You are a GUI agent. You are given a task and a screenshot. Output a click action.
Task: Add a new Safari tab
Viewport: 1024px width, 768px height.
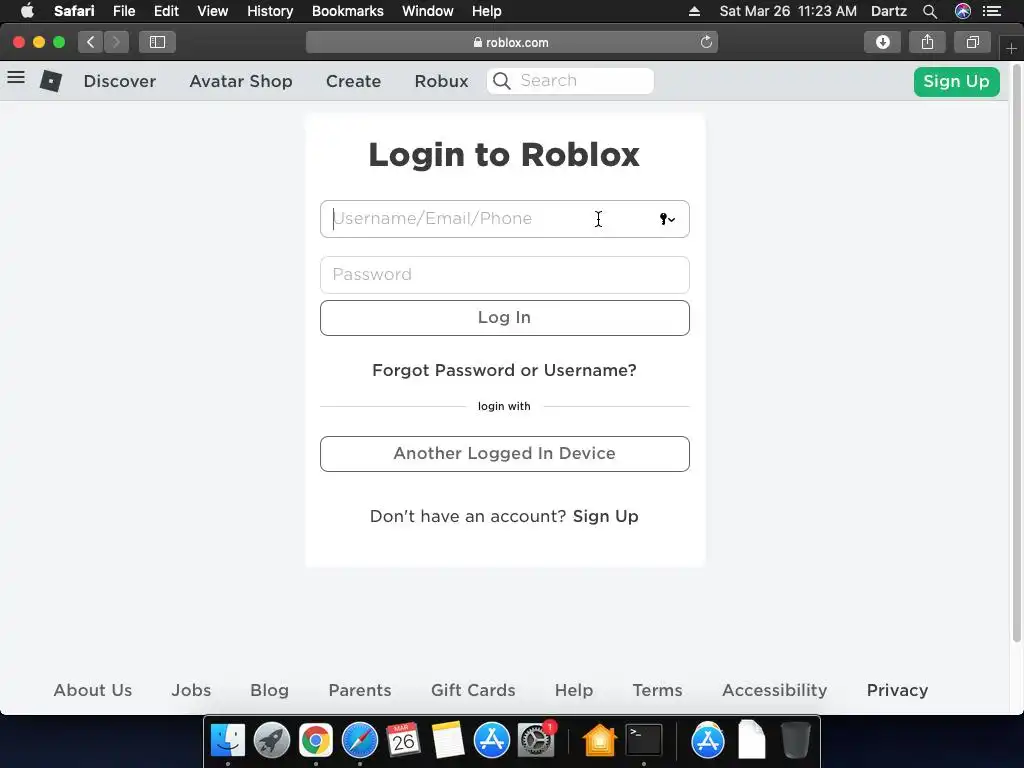click(1012, 48)
